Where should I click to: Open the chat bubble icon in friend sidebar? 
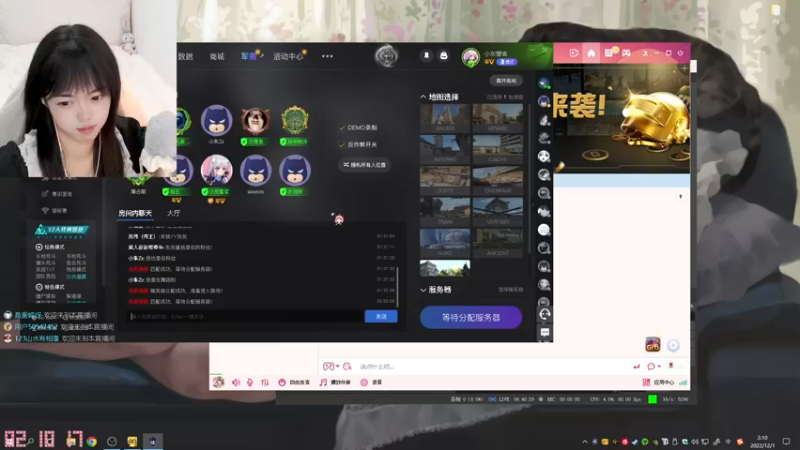pyautogui.click(x=544, y=333)
